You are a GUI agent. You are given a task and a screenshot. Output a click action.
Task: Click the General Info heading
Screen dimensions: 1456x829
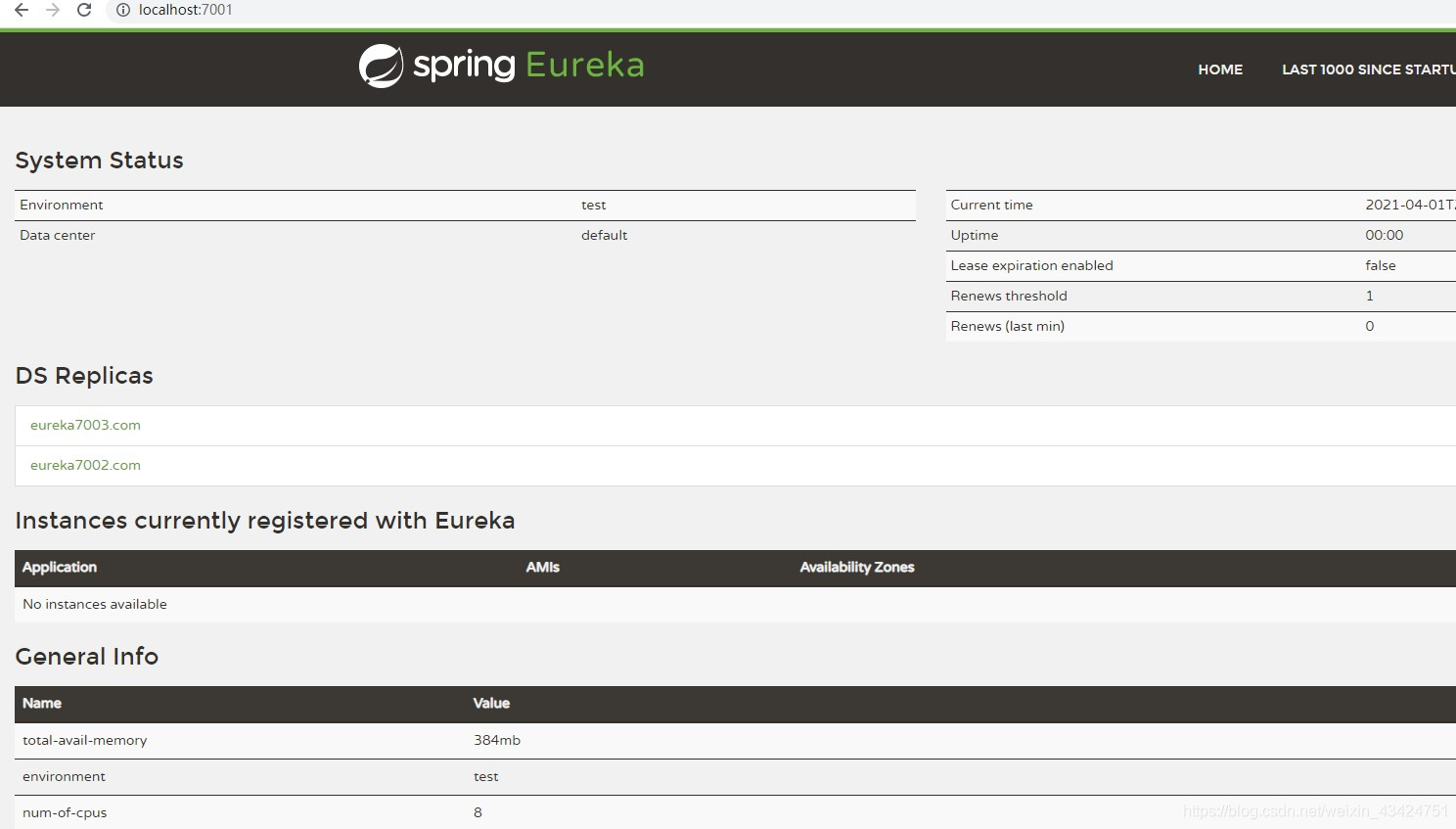pyautogui.click(x=87, y=657)
